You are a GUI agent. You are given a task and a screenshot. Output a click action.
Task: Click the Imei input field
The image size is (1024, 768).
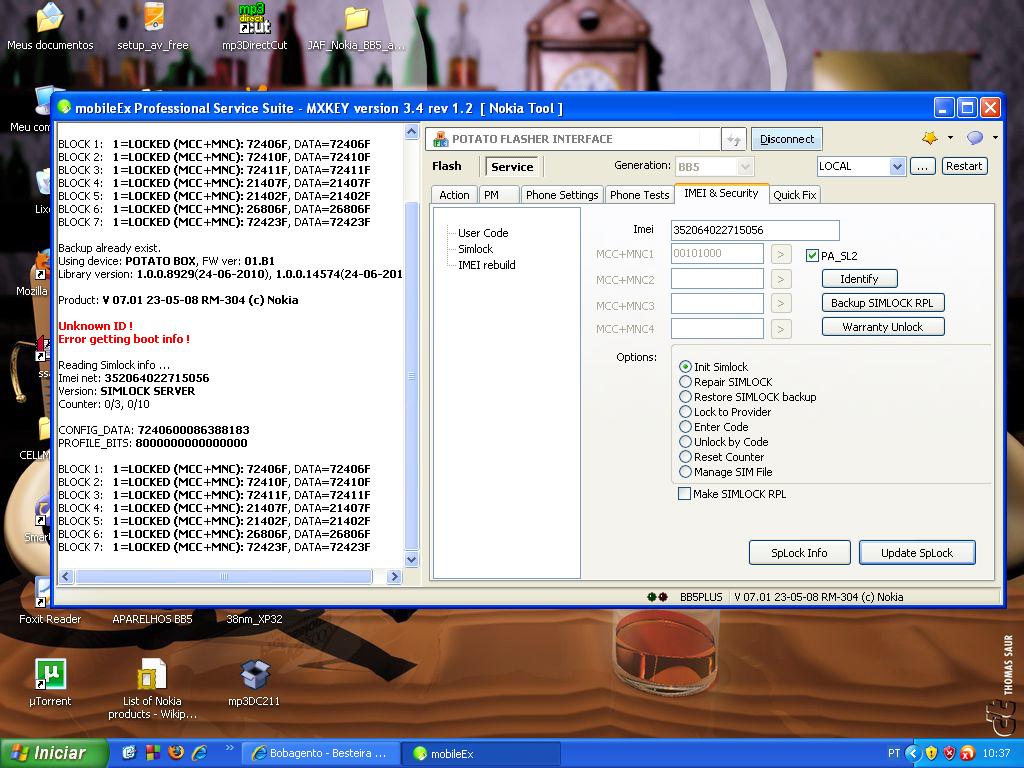(755, 230)
